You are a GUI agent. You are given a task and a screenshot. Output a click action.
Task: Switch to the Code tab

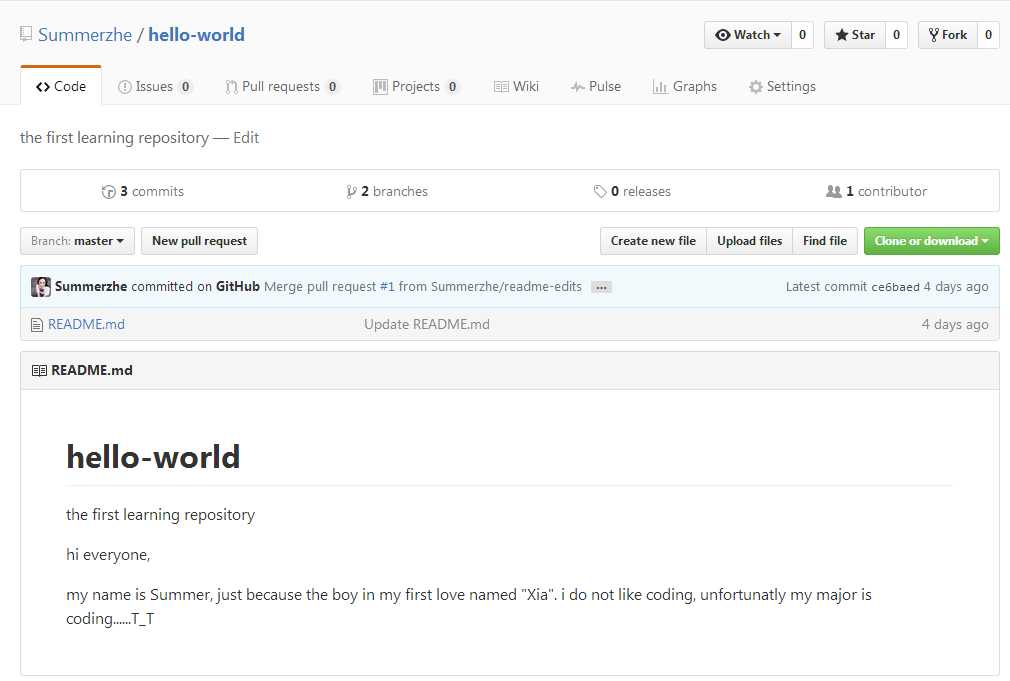point(61,86)
